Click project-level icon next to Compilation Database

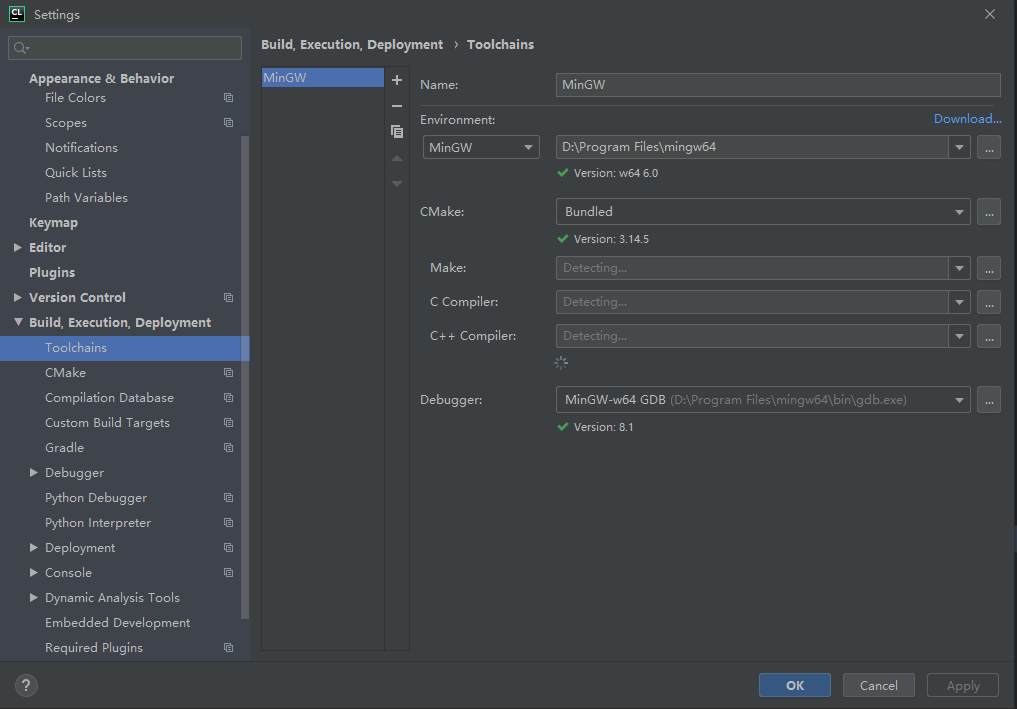[228, 398]
